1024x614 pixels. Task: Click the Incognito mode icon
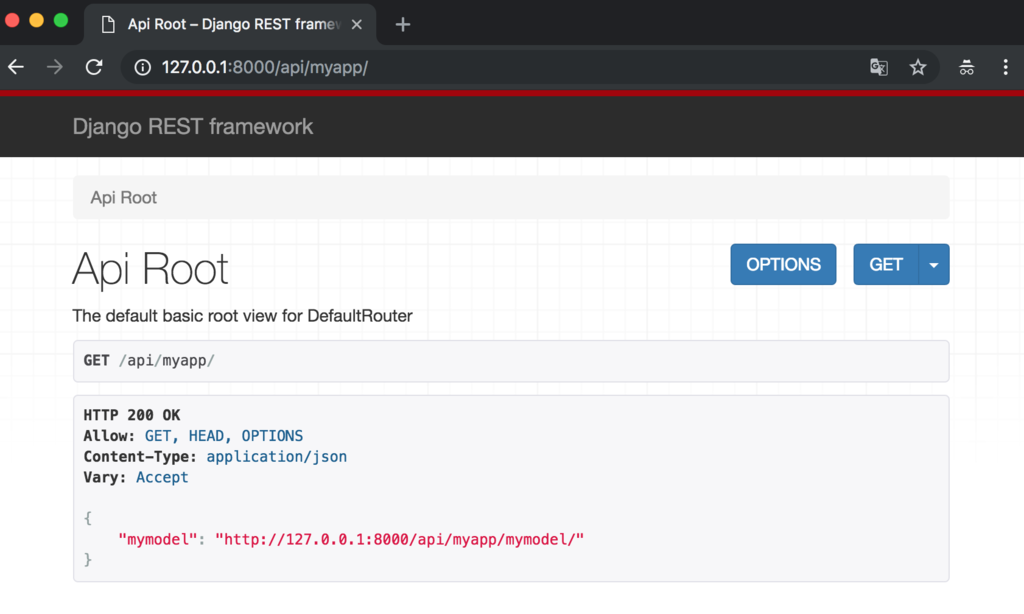(x=967, y=67)
